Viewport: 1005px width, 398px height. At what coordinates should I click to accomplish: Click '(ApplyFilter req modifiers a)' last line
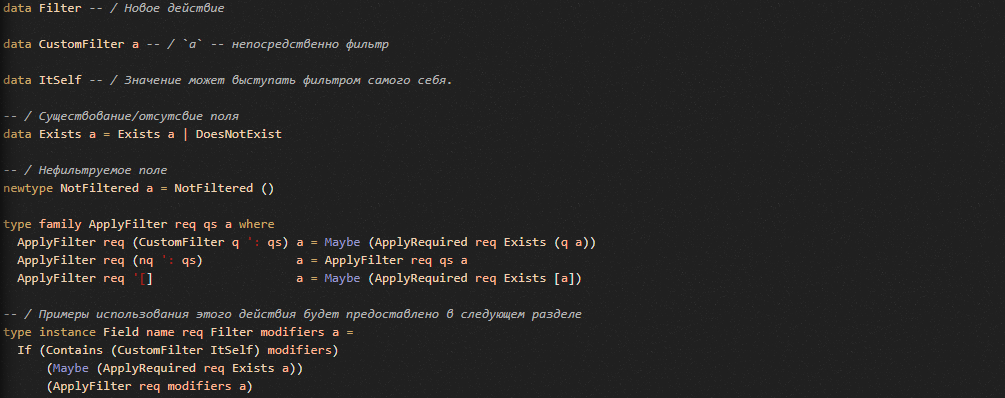(149, 386)
